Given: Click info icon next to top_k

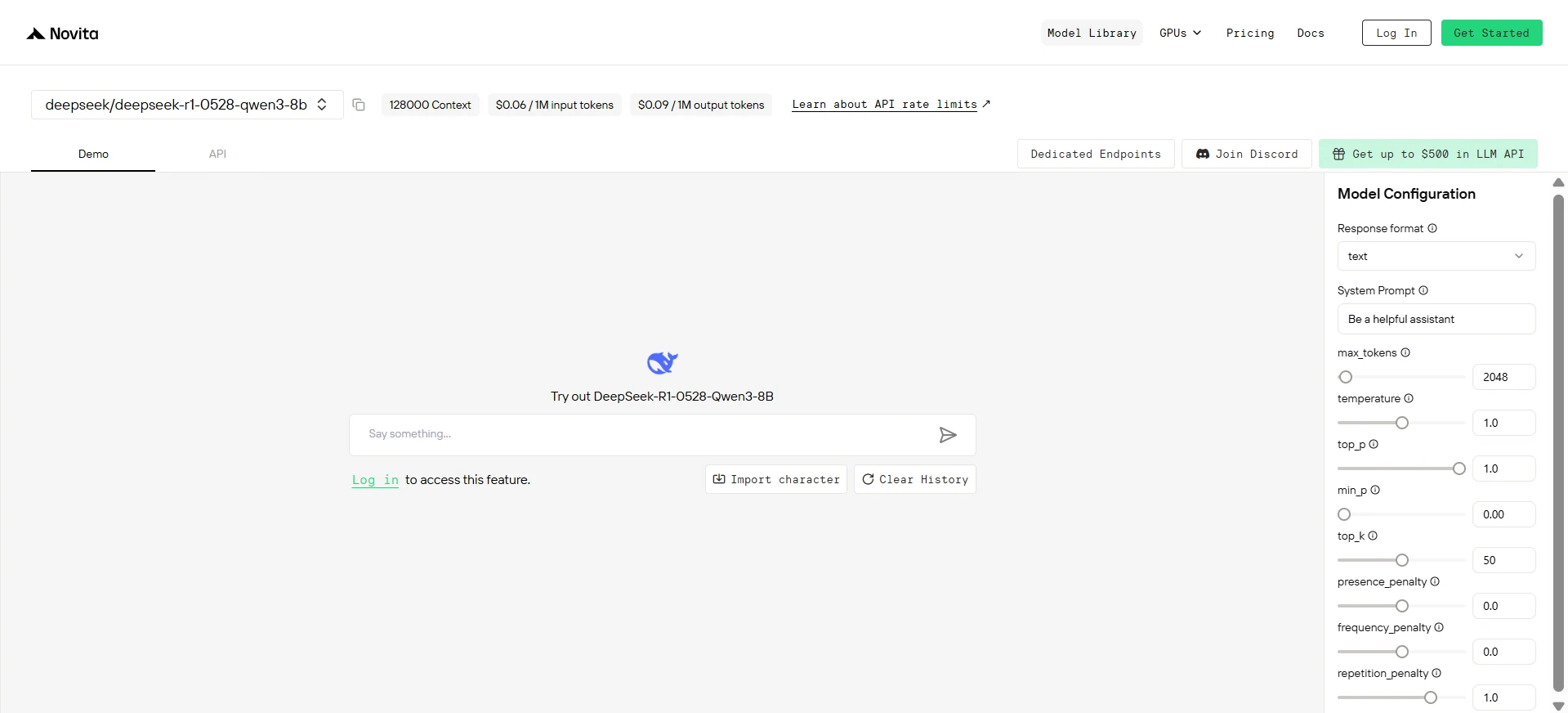Looking at the screenshot, I should tap(1373, 536).
